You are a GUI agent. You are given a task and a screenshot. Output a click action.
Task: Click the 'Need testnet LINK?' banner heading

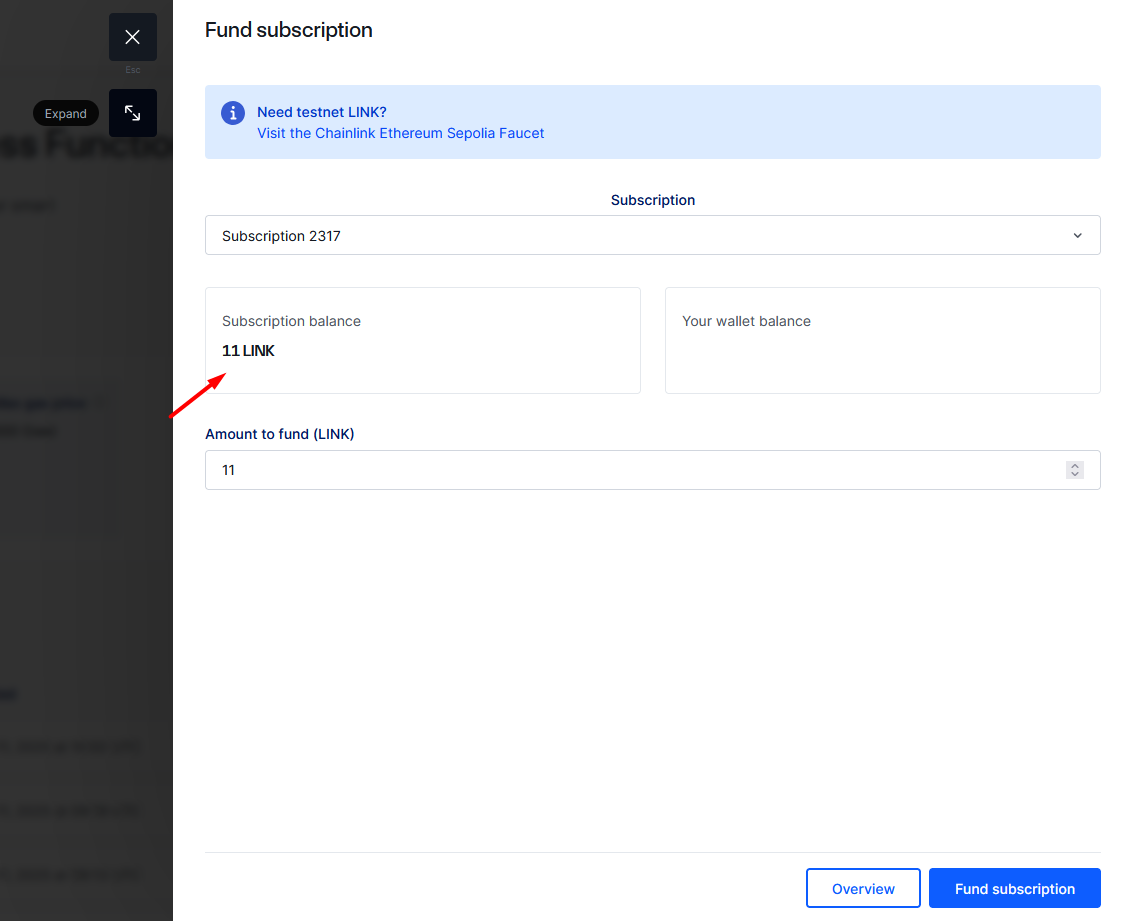[x=321, y=112]
